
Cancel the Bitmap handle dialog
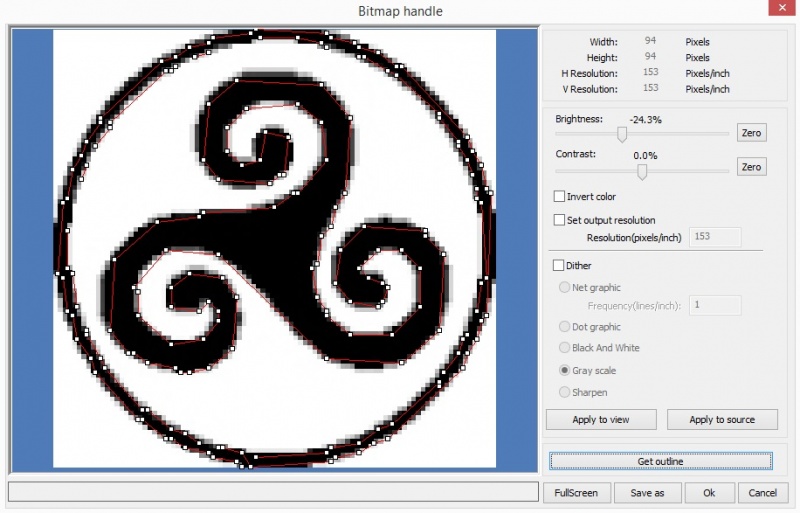point(763,493)
